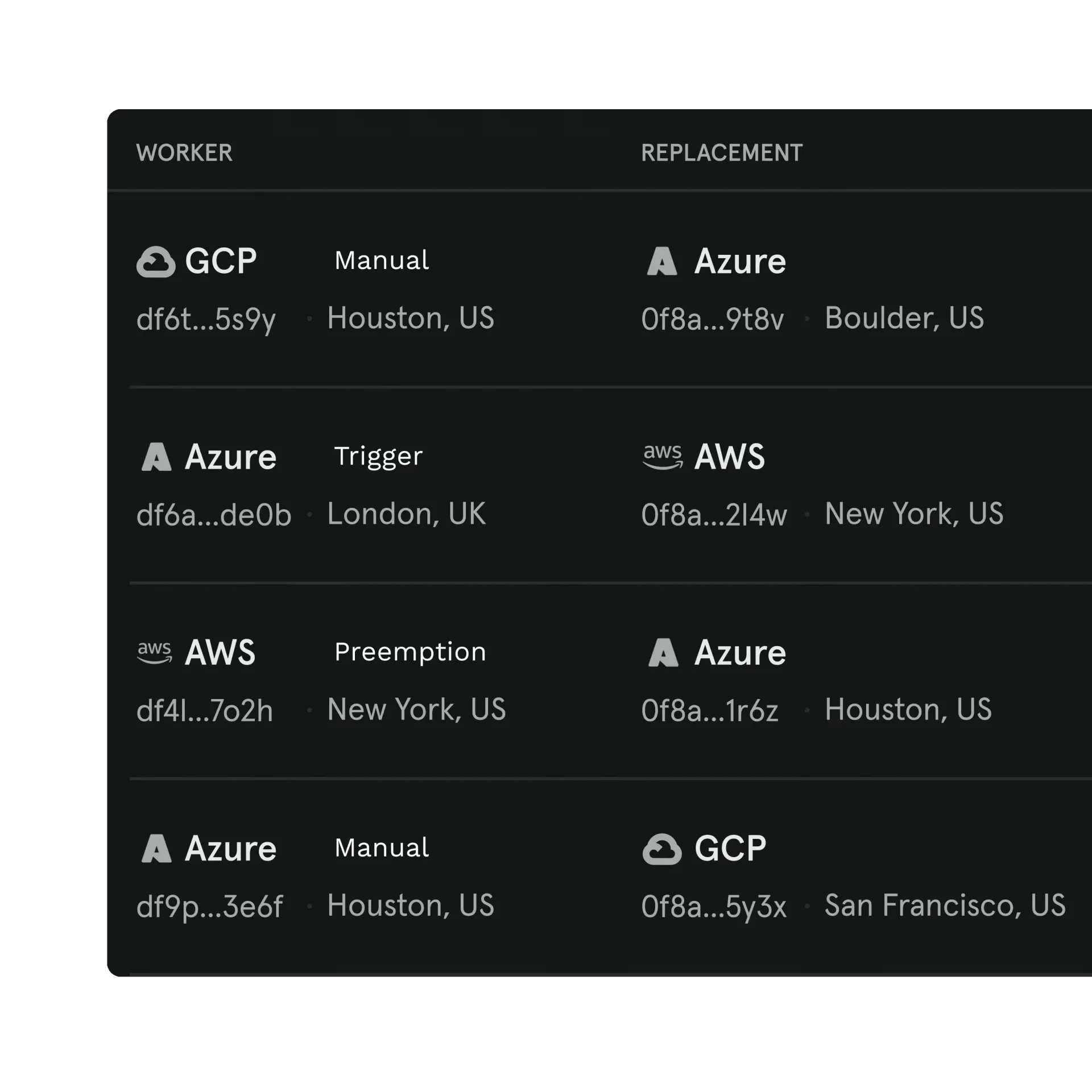Click Houston, US under the df9p...3e6f worker
The image size is (1092, 1092).
[x=411, y=905]
